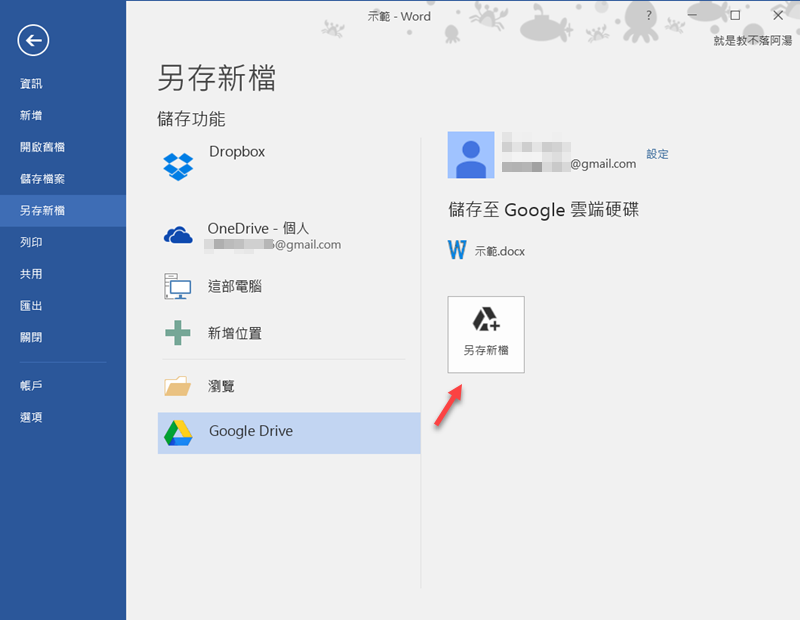The image size is (800, 620).
Task: Open the 資訊 backstage page
Action: point(31,84)
